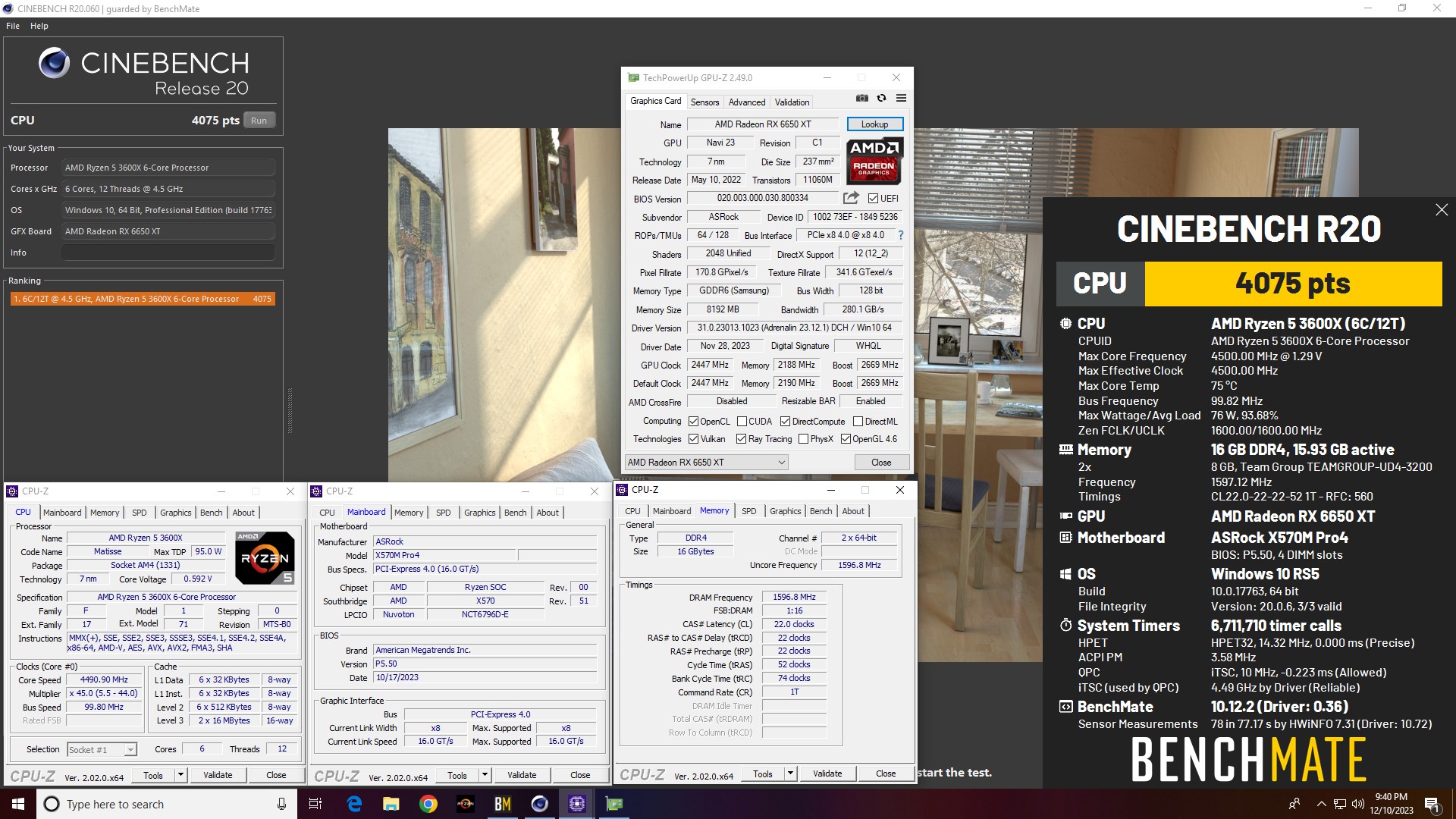The width and height of the screenshot is (1456, 819).
Task: Open the GPU selection dropdown in GPU-Z
Action: (x=706, y=463)
